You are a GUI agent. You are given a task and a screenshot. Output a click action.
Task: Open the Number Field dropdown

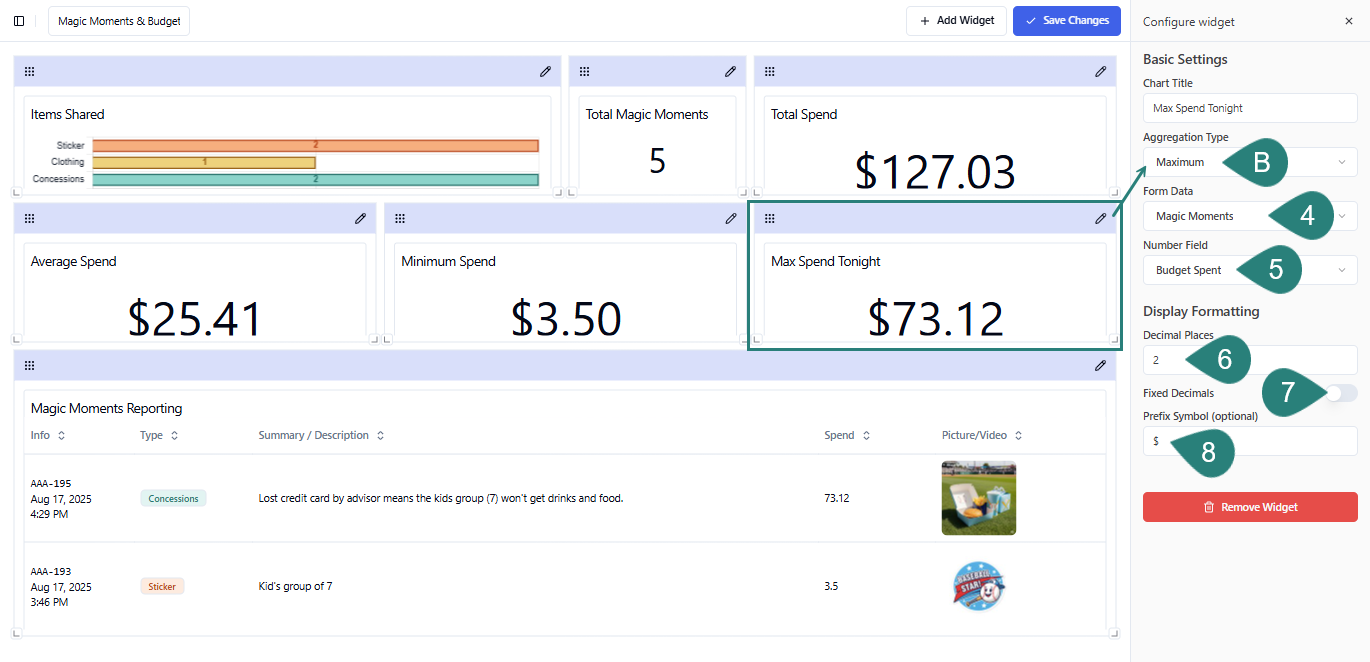click(x=1340, y=270)
